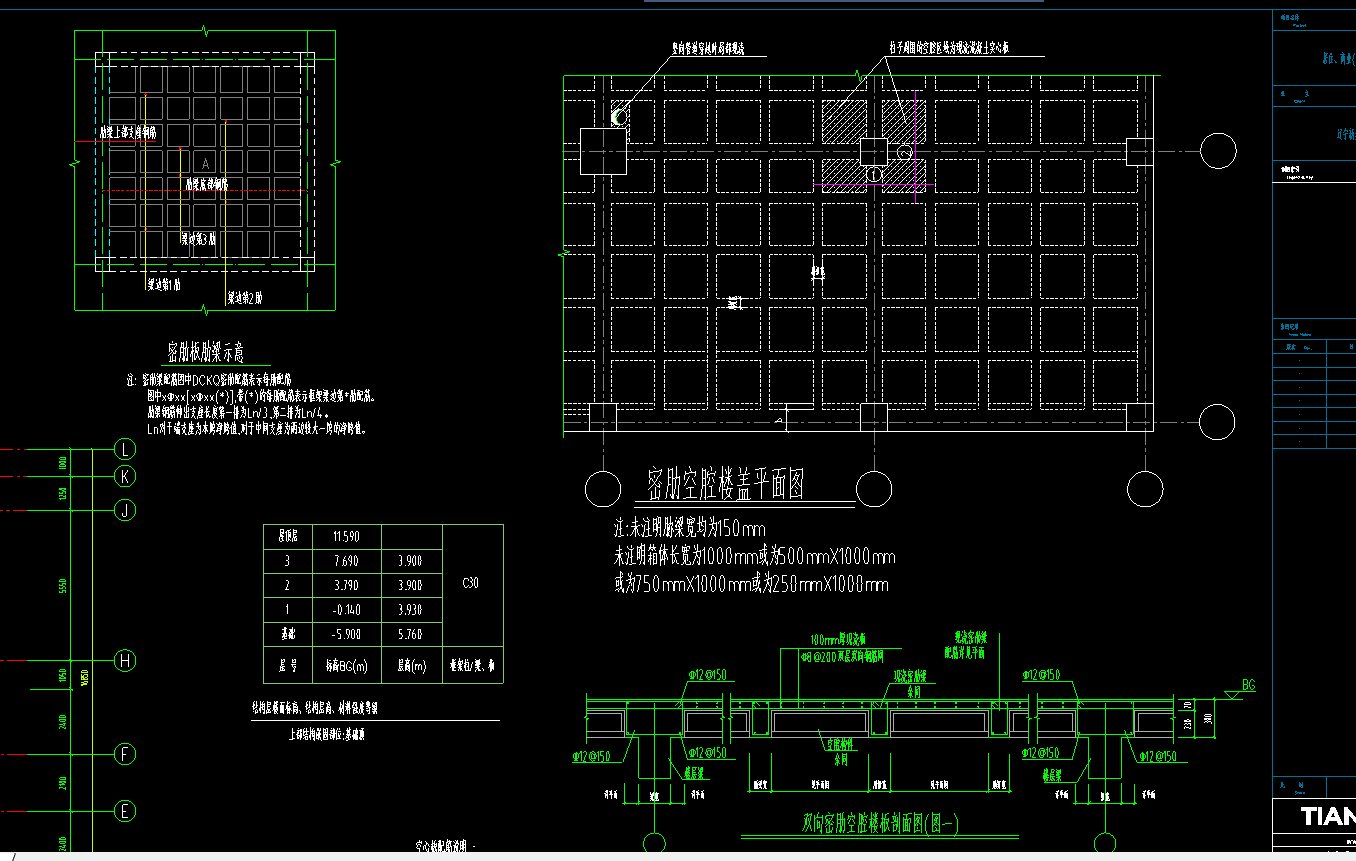Click the drawing title 密肋板肋梁示意

(x=205, y=351)
